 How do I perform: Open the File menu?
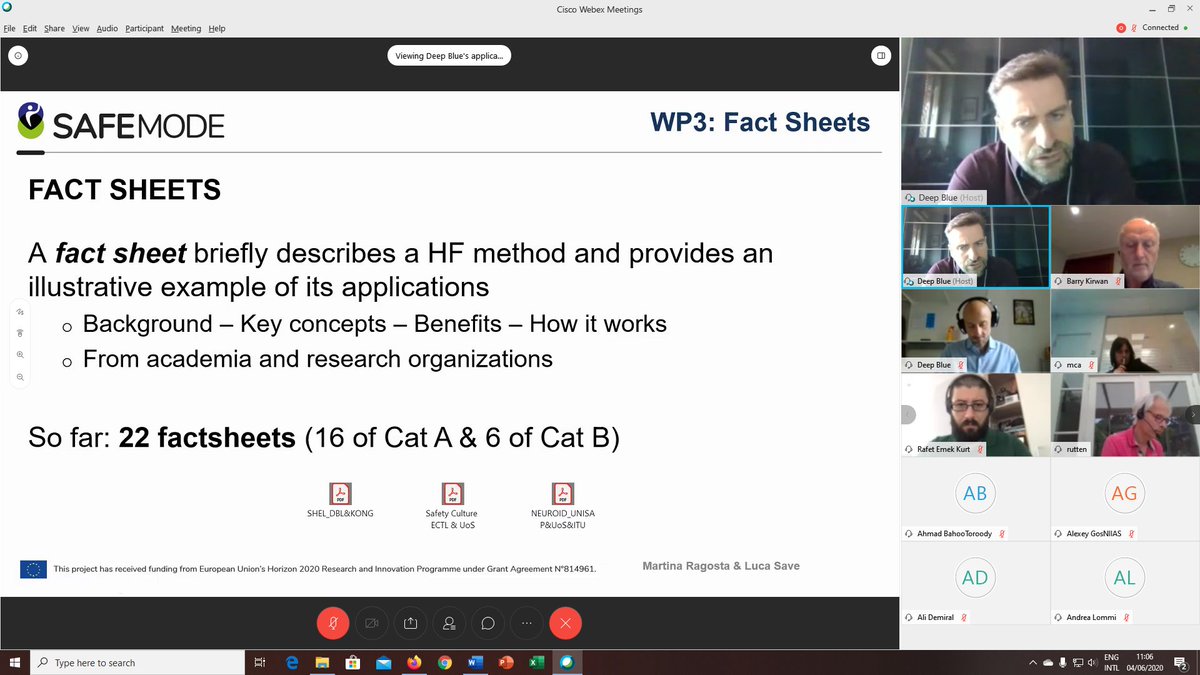9,29
